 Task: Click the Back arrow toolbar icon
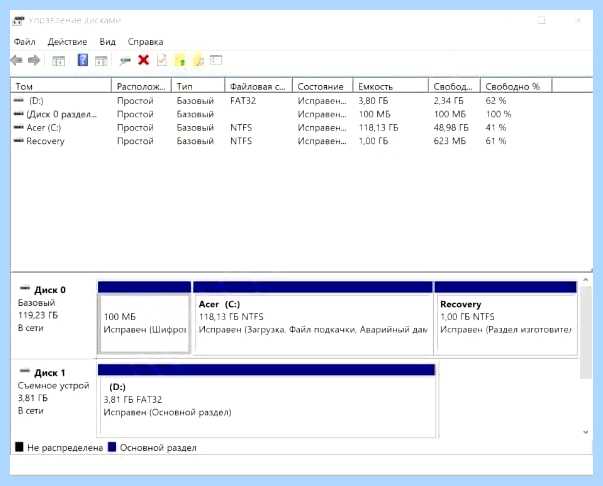16,60
